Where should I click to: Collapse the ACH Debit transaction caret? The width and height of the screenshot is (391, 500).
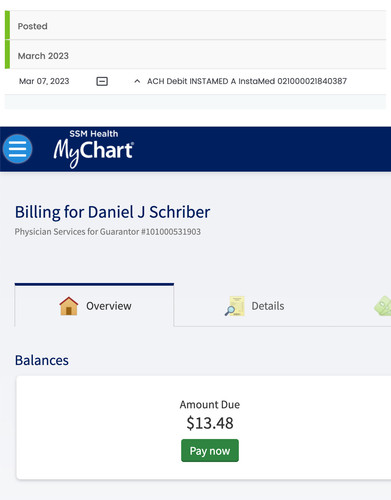point(137,81)
